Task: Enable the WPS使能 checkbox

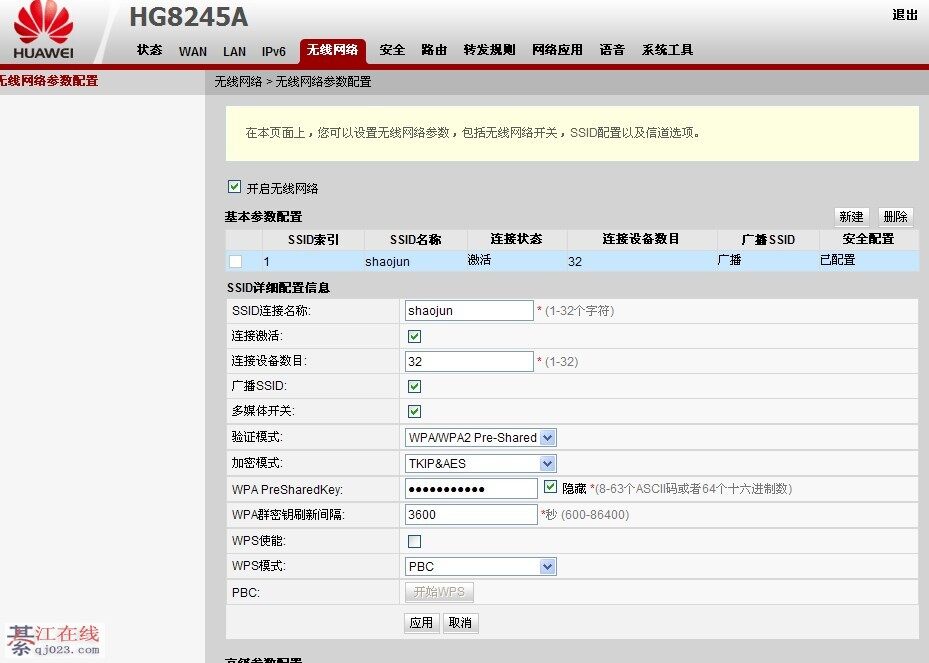Action: point(414,541)
